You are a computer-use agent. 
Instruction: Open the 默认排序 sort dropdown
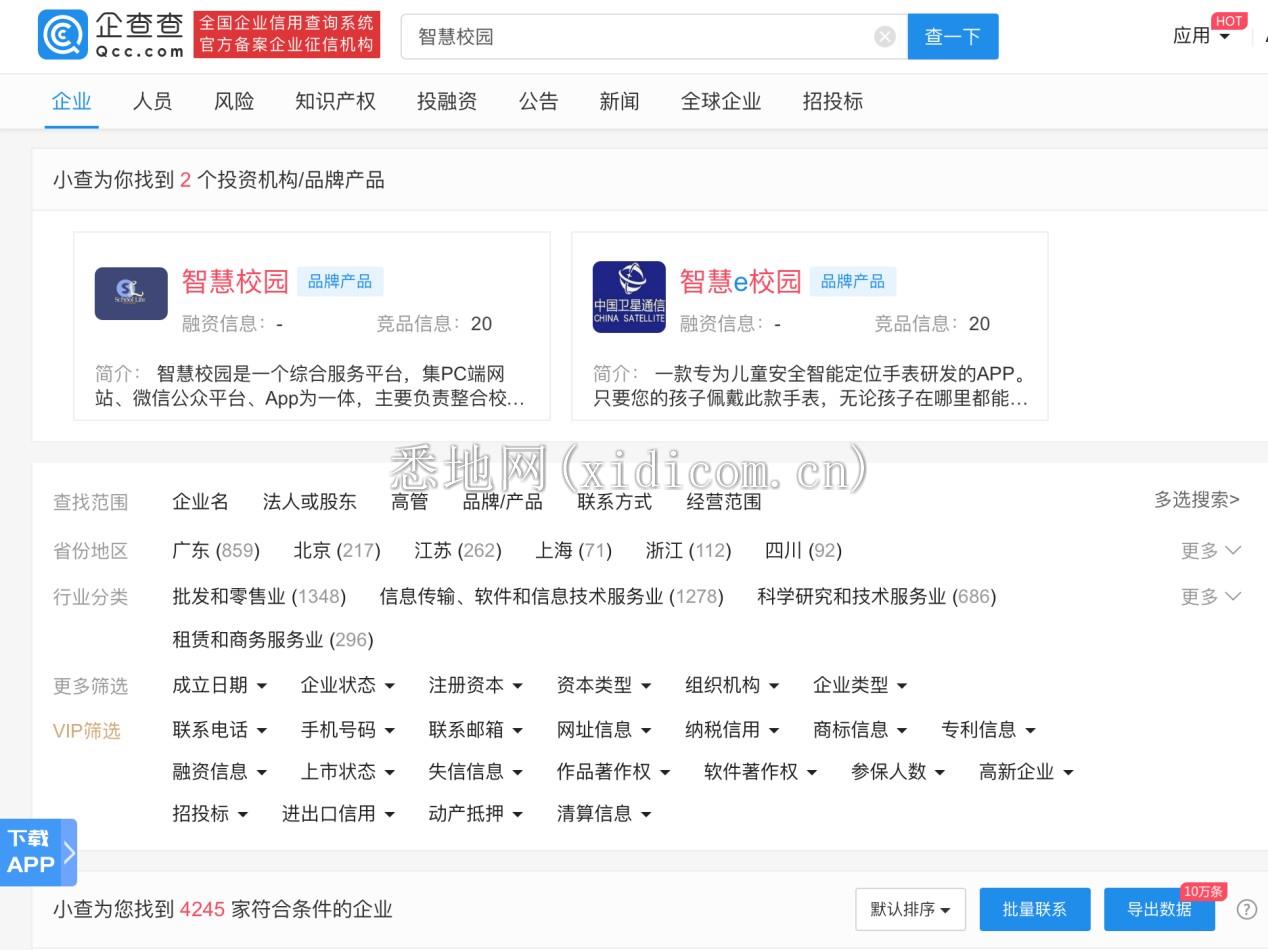click(910, 909)
